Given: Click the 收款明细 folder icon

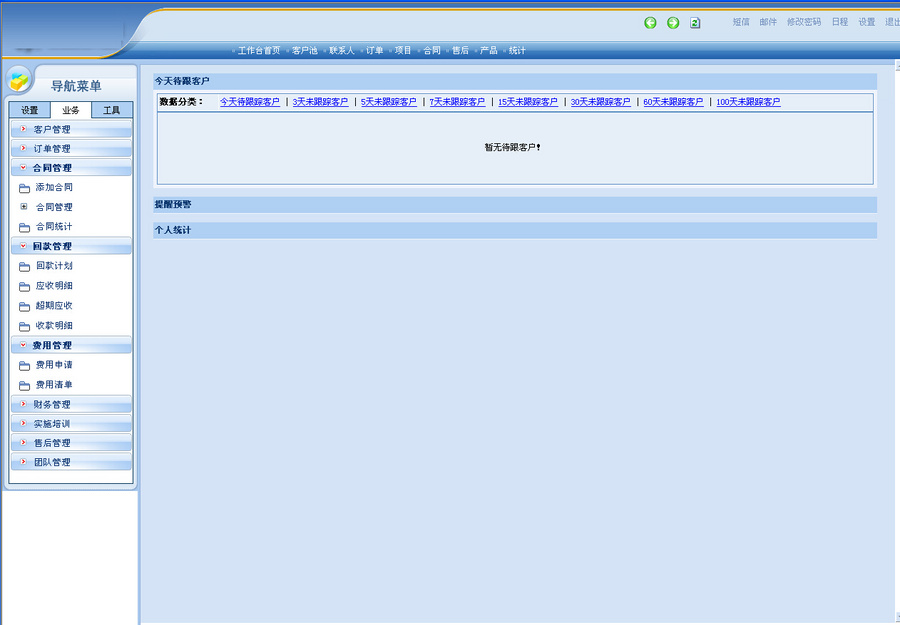Looking at the screenshot, I should click(24, 325).
